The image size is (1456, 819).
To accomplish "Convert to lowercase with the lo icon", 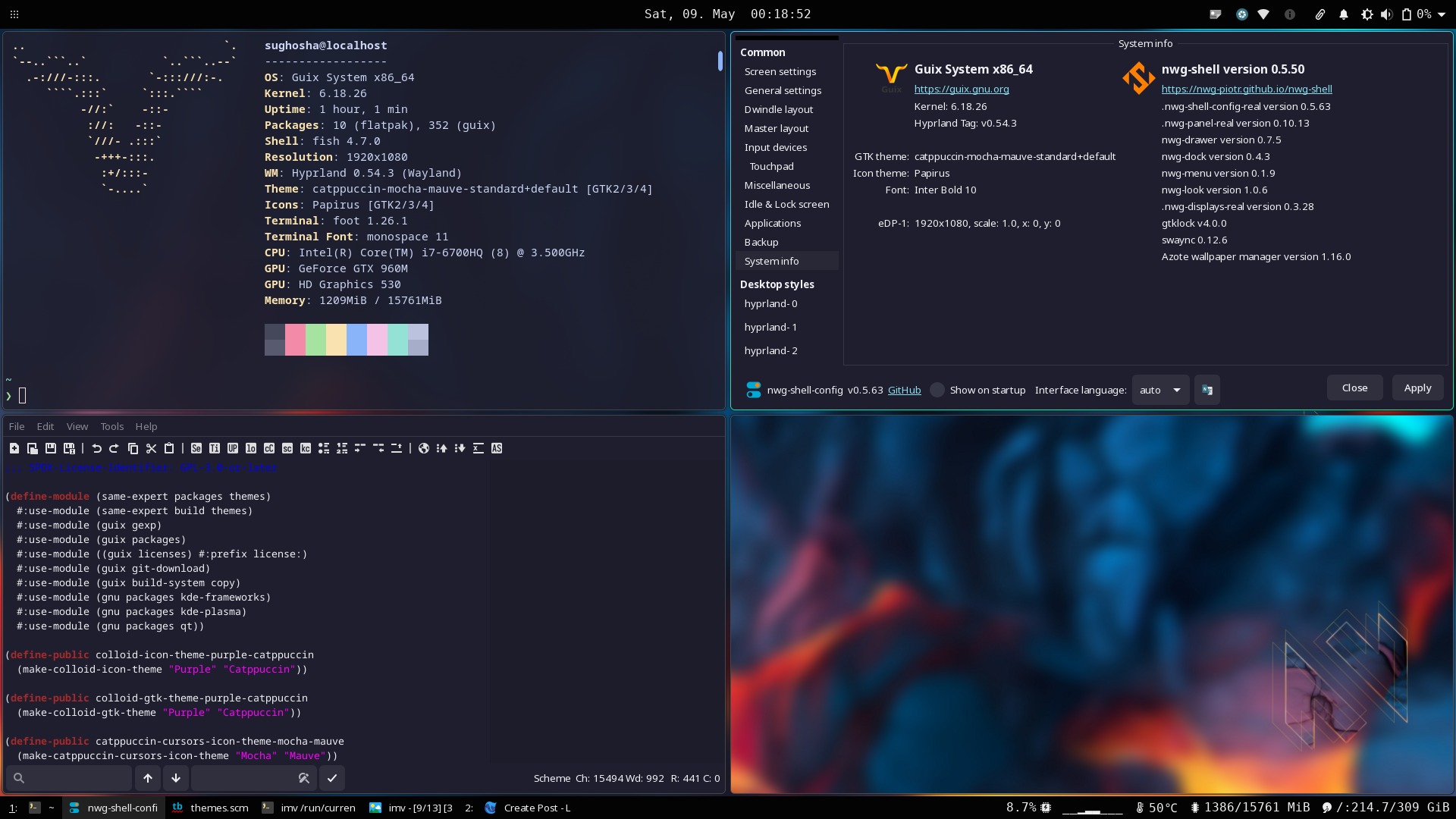I will (251, 448).
